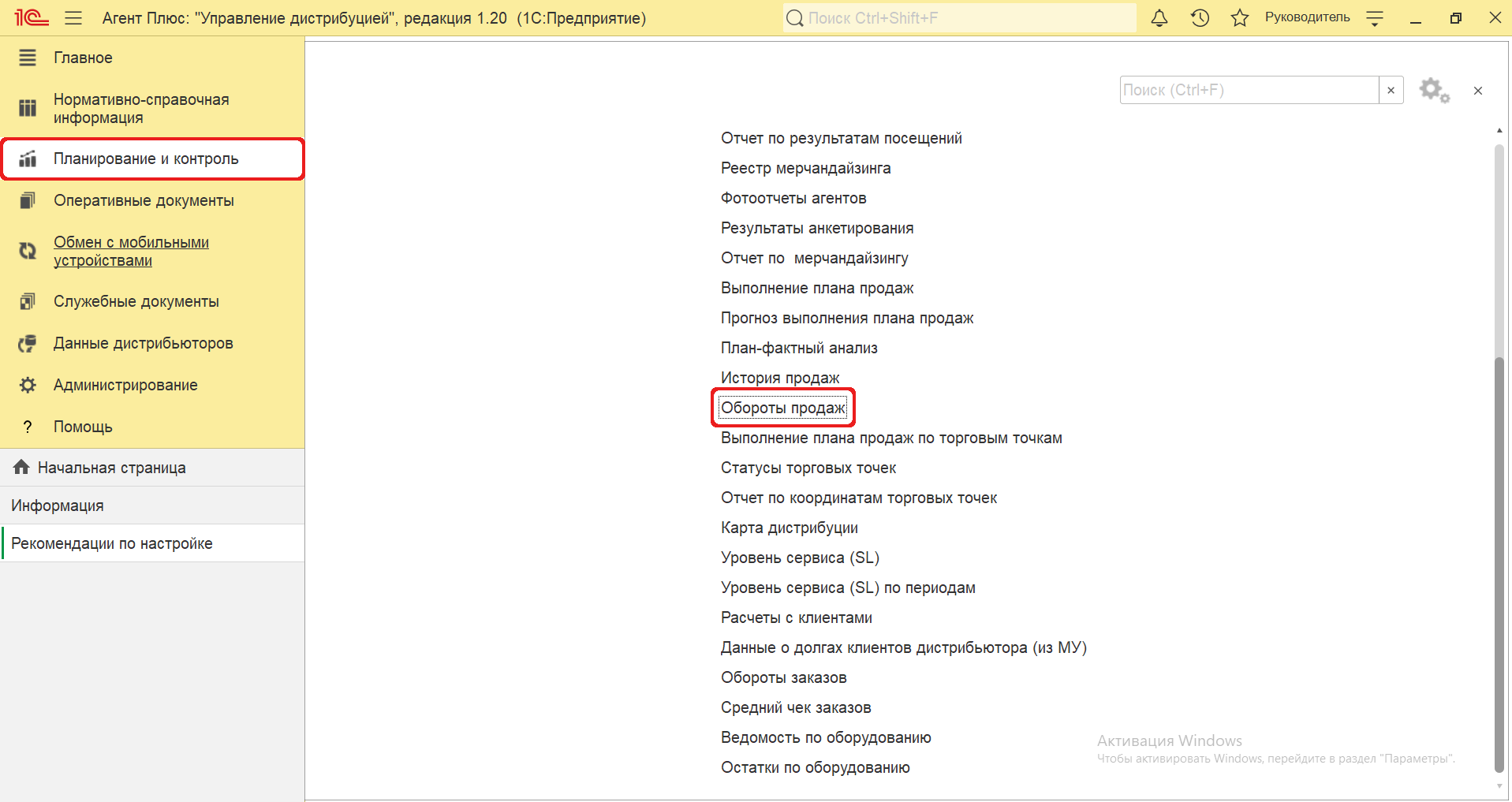Image resolution: width=1512 pixels, height=802 pixels.
Task: Click the Руководитель user name
Action: (x=1307, y=17)
